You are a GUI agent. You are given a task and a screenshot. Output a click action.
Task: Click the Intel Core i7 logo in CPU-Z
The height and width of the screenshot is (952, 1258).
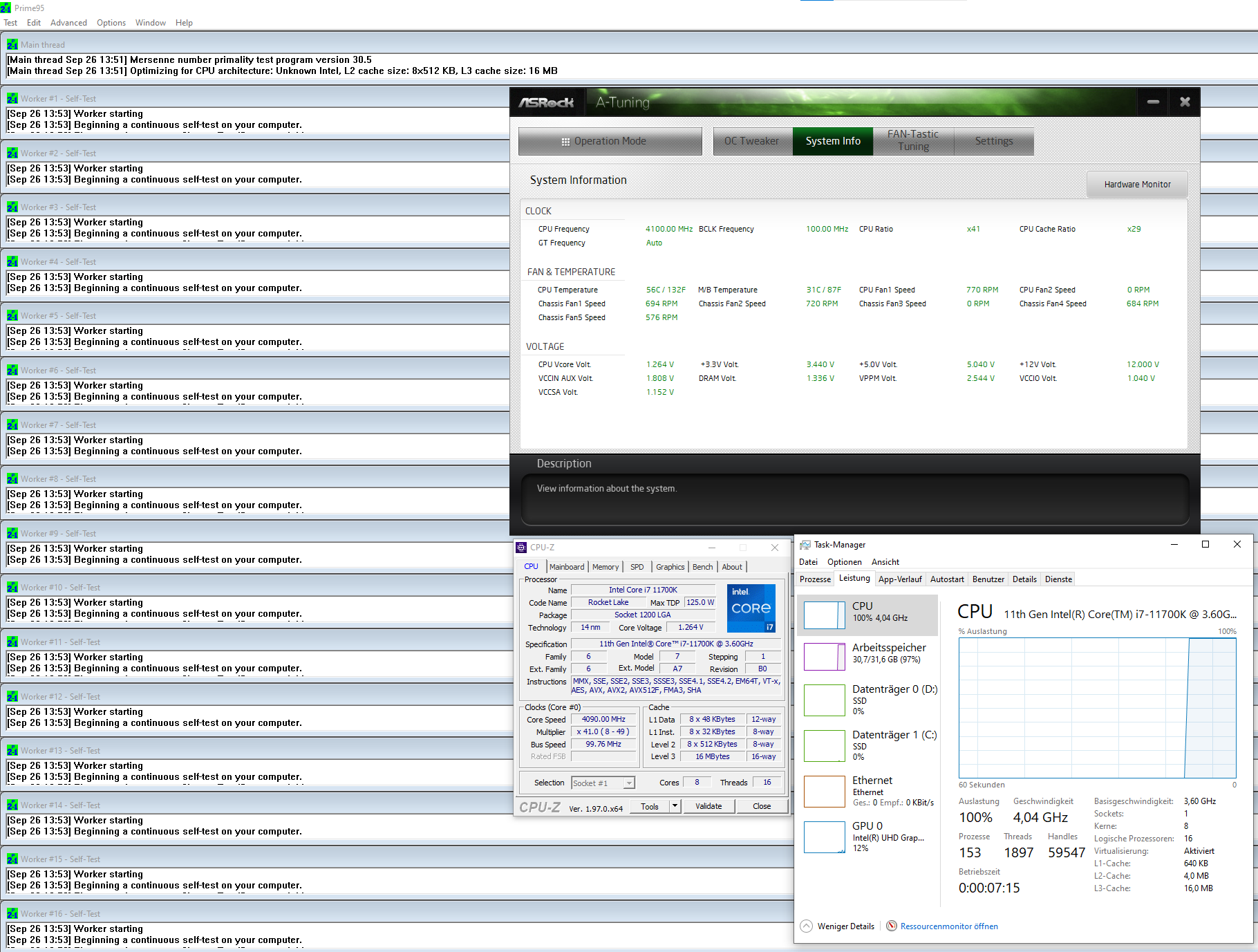click(x=751, y=608)
